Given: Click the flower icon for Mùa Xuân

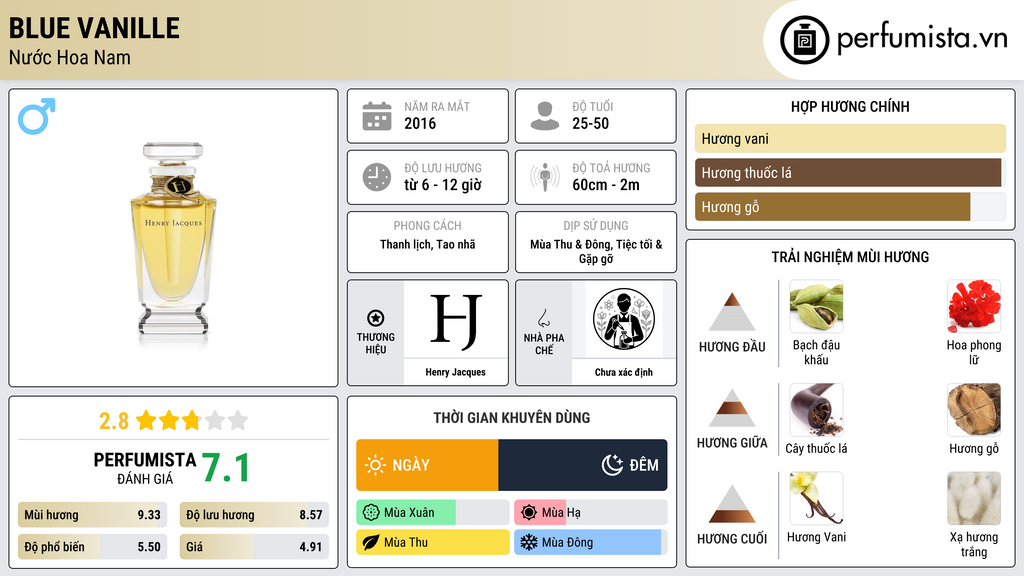Looking at the screenshot, I should coord(371,513).
